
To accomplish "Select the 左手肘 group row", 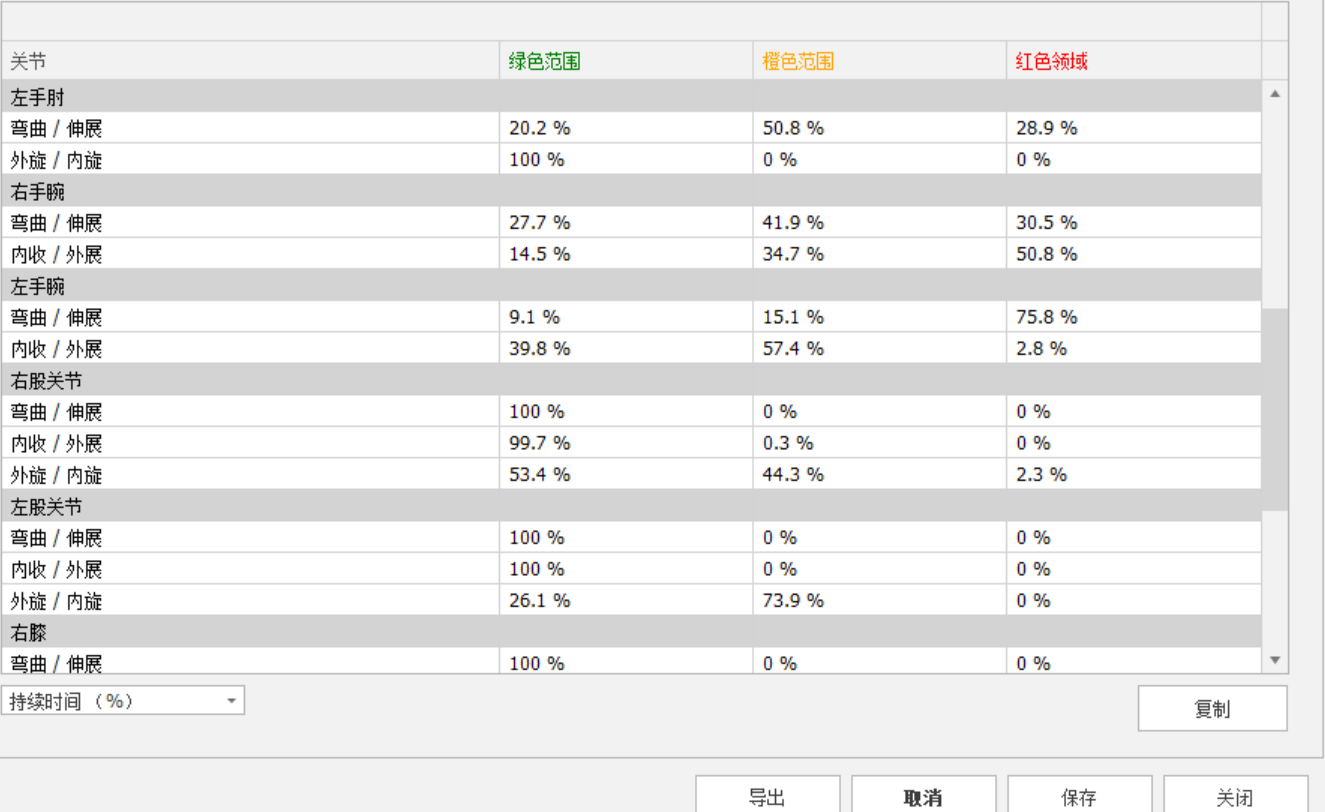I will click(x=38, y=97).
